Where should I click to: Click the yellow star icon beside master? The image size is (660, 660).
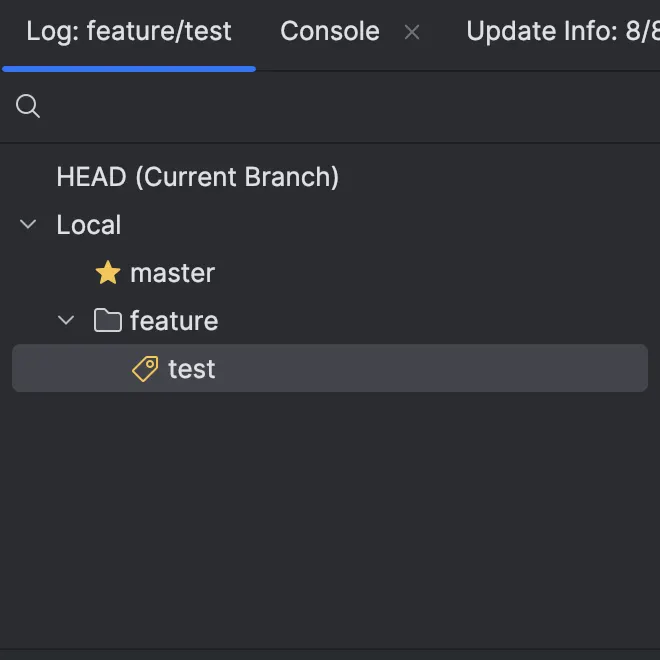(107, 273)
